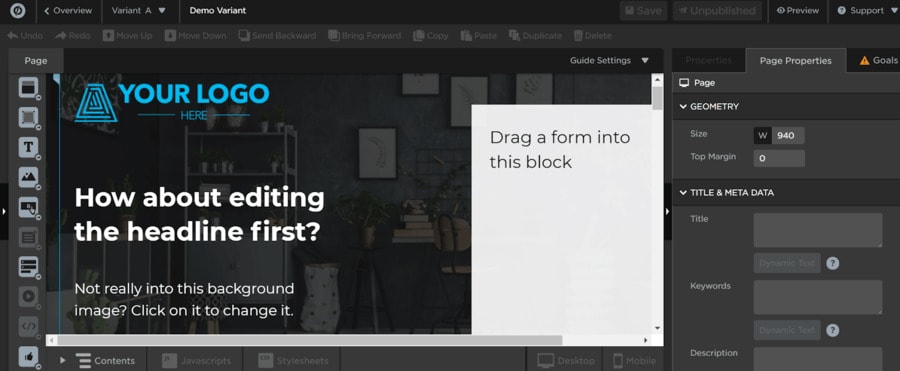Open the Variant A dropdown
The width and height of the screenshot is (900, 371).
click(139, 10)
